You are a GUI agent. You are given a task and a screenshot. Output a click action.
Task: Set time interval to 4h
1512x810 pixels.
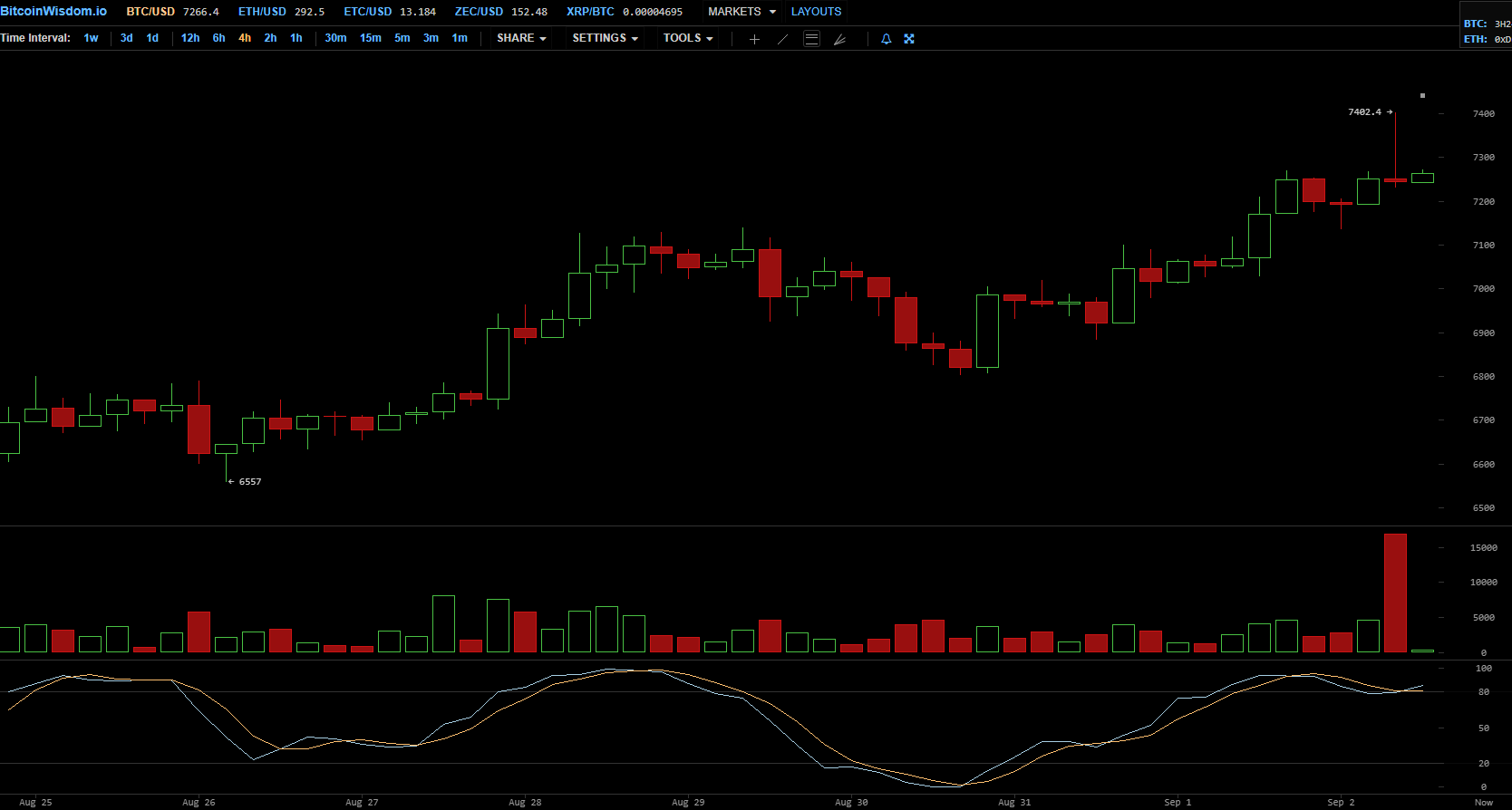pyautogui.click(x=245, y=38)
